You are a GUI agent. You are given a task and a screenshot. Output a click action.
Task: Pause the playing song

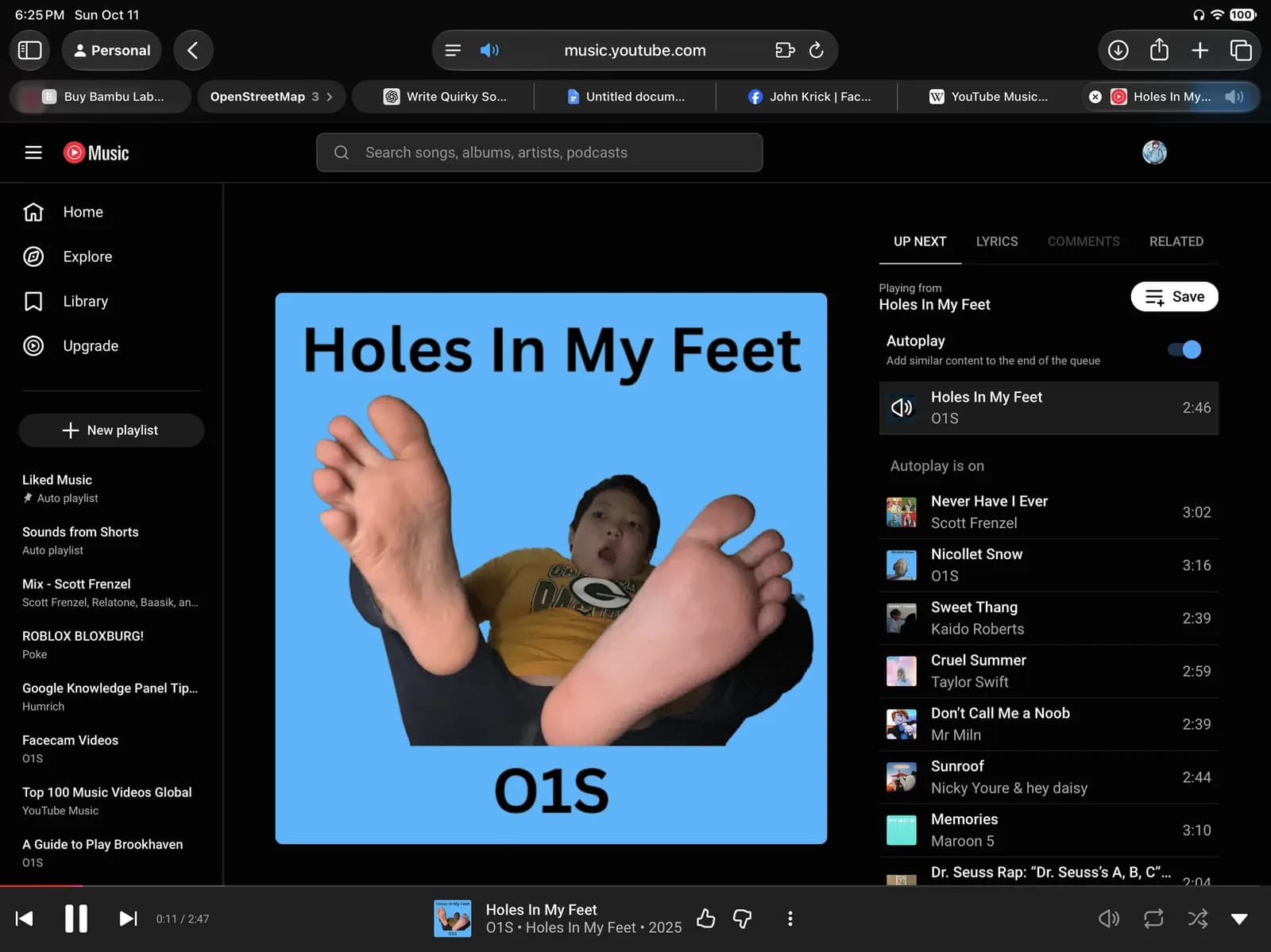point(76,919)
